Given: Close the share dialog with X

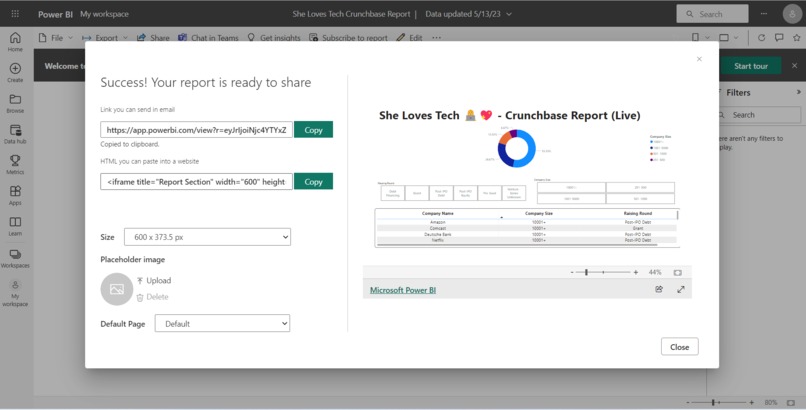Looking at the screenshot, I should pyautogui.click(x=699, y=59).
